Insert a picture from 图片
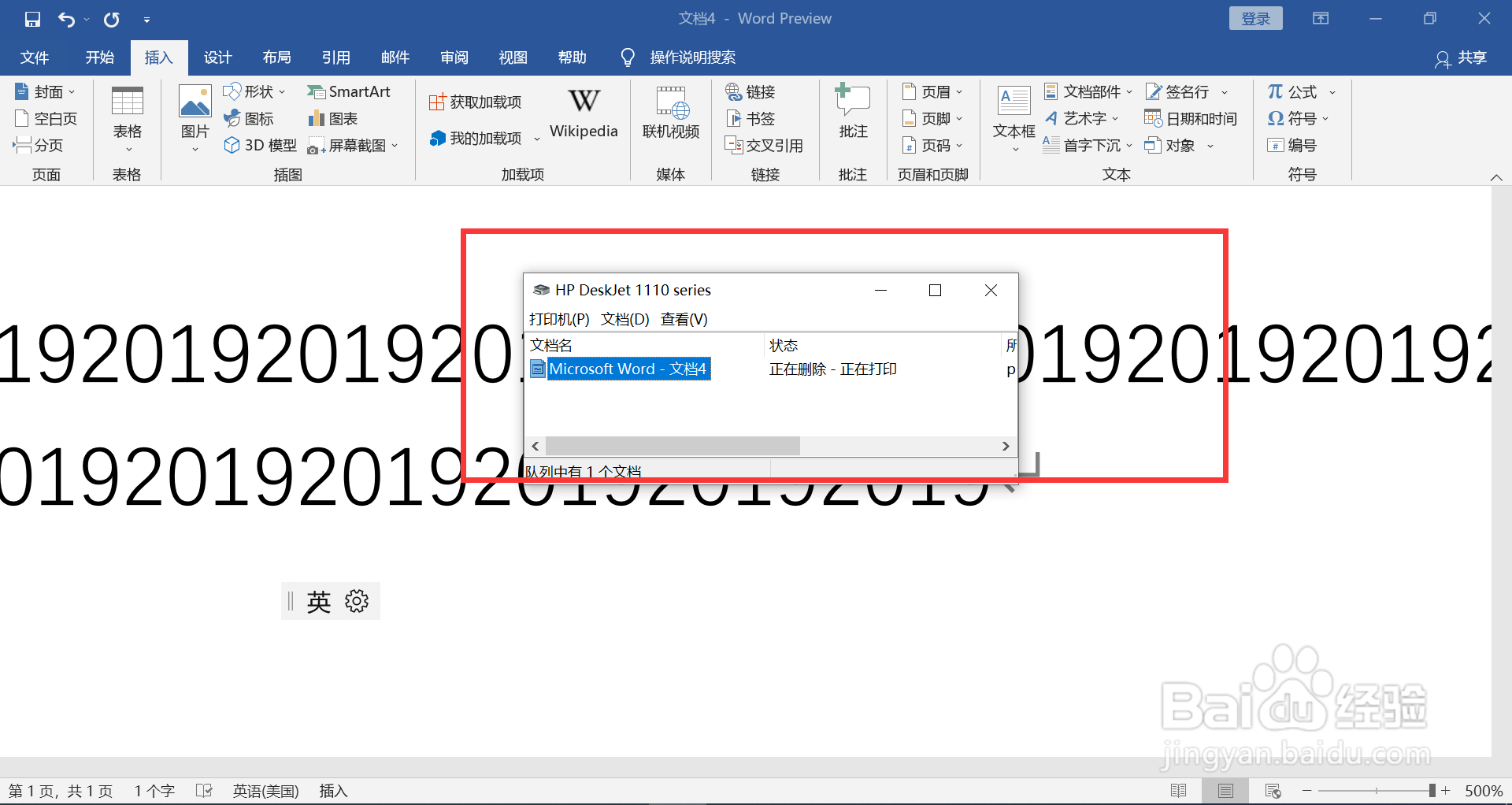The width and height of the screenshot is (1512, 805). (x=194, y=117)
